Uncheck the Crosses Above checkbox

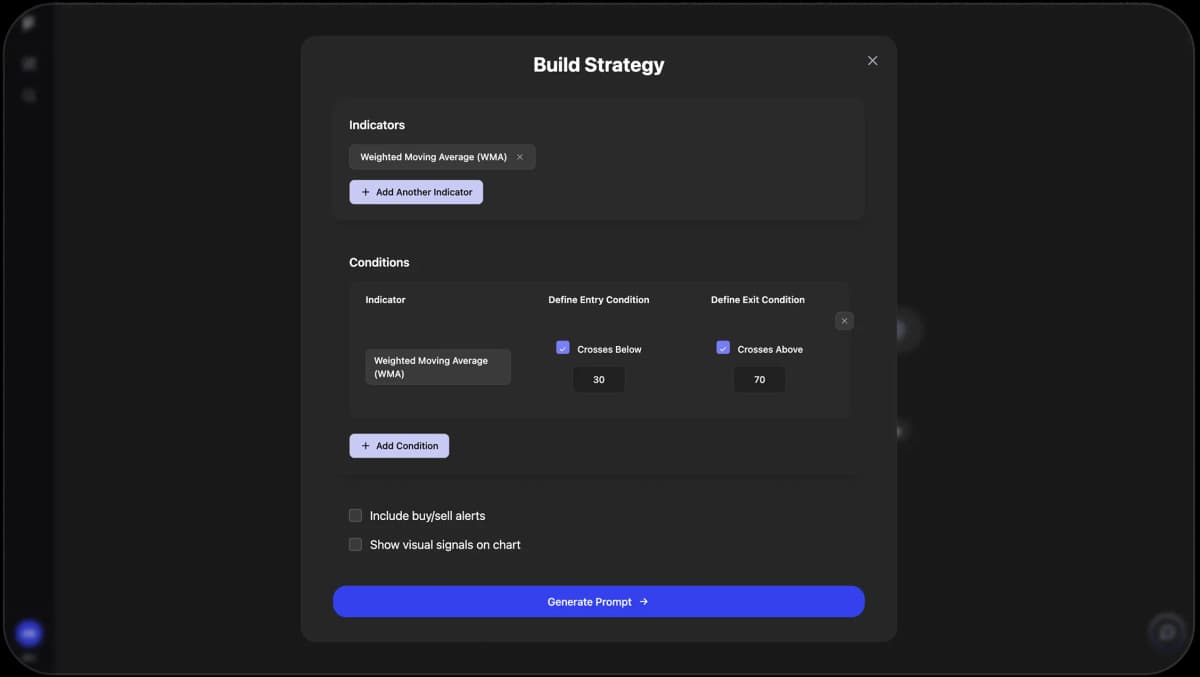pyautogui.click(x=723, y=348)
